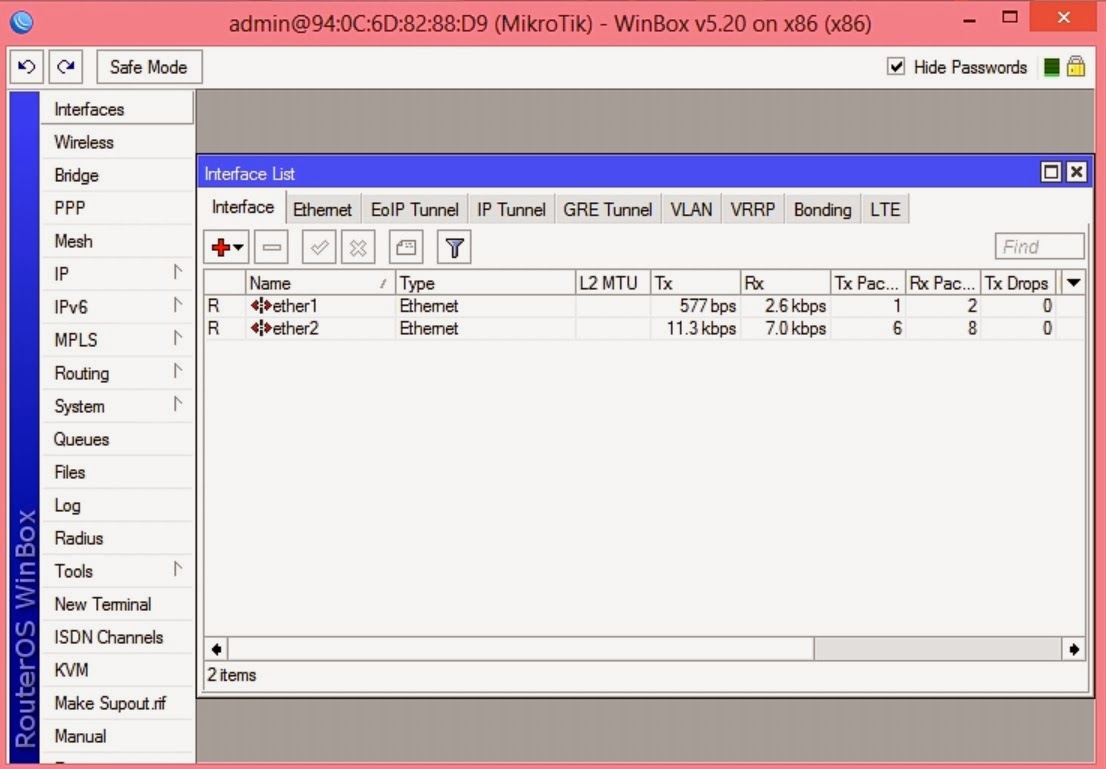Select the Interface tab

(243, 207)
